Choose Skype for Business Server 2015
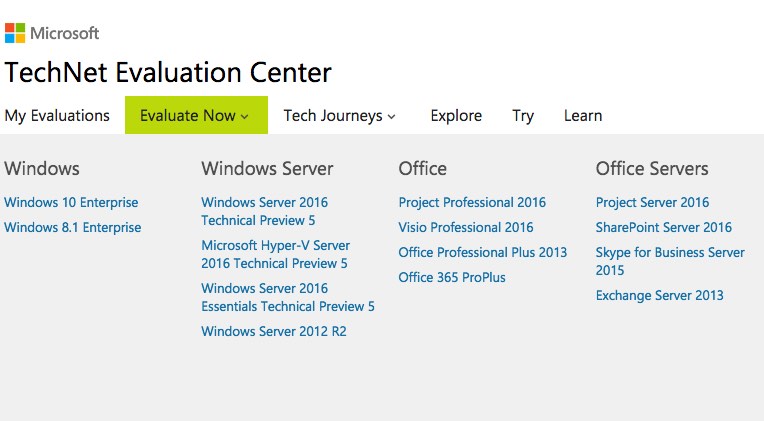 [x=670, y=261]
